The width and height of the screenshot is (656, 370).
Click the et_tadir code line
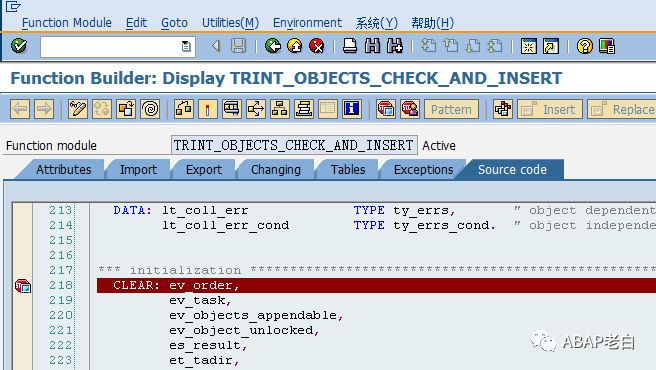(x=204, y=360)
